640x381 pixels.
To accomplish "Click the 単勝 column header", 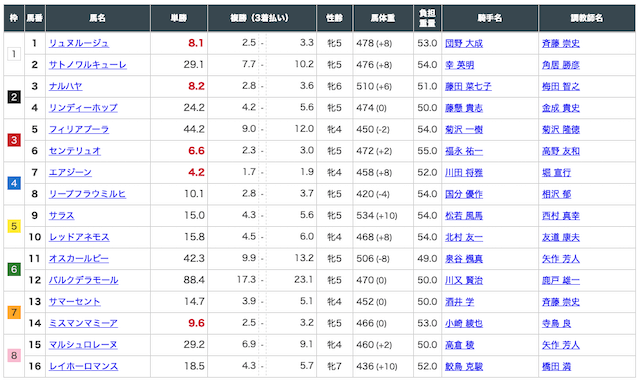I will [x=179, y=18].
